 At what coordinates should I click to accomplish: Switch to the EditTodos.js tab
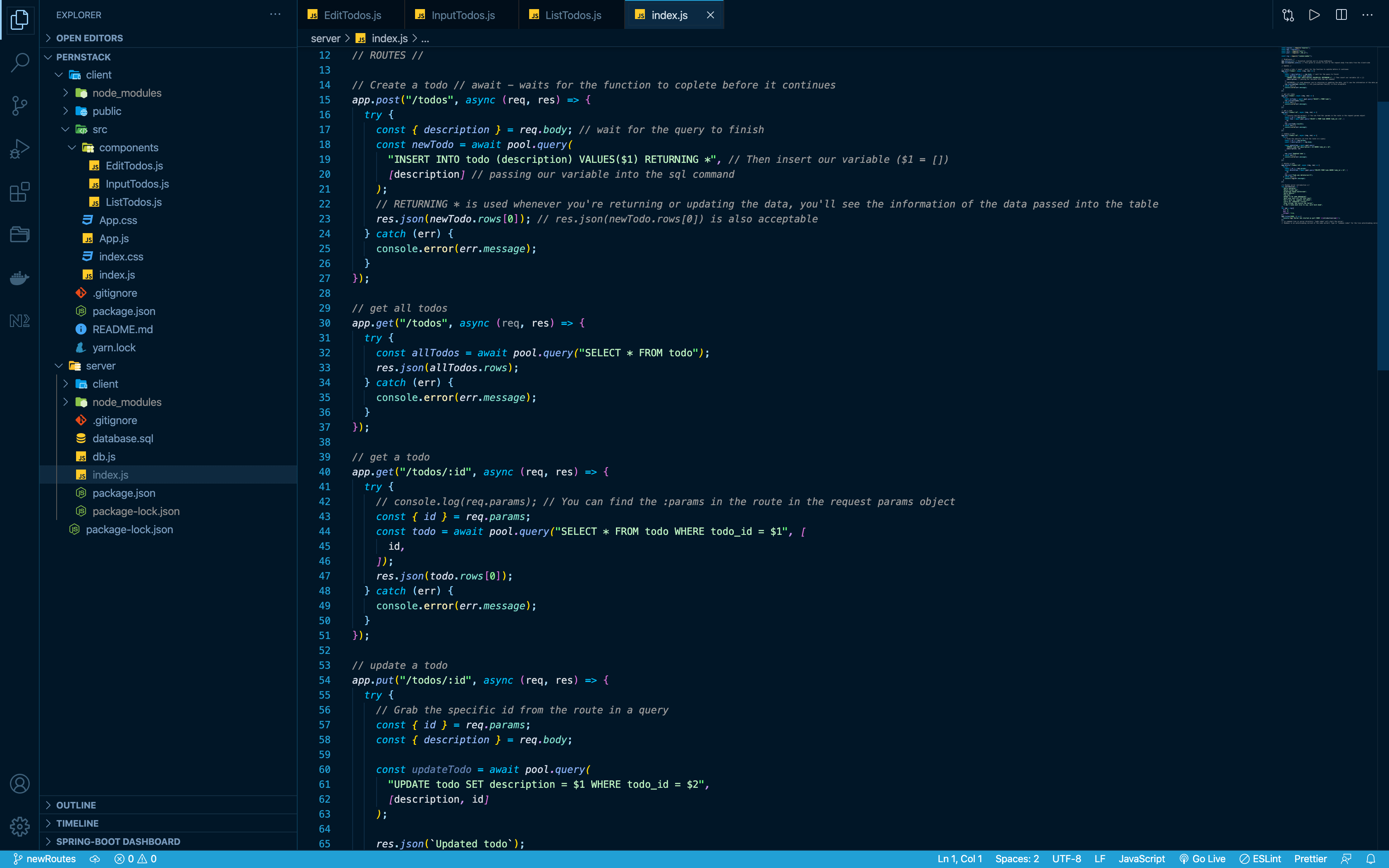click(351, 15)
